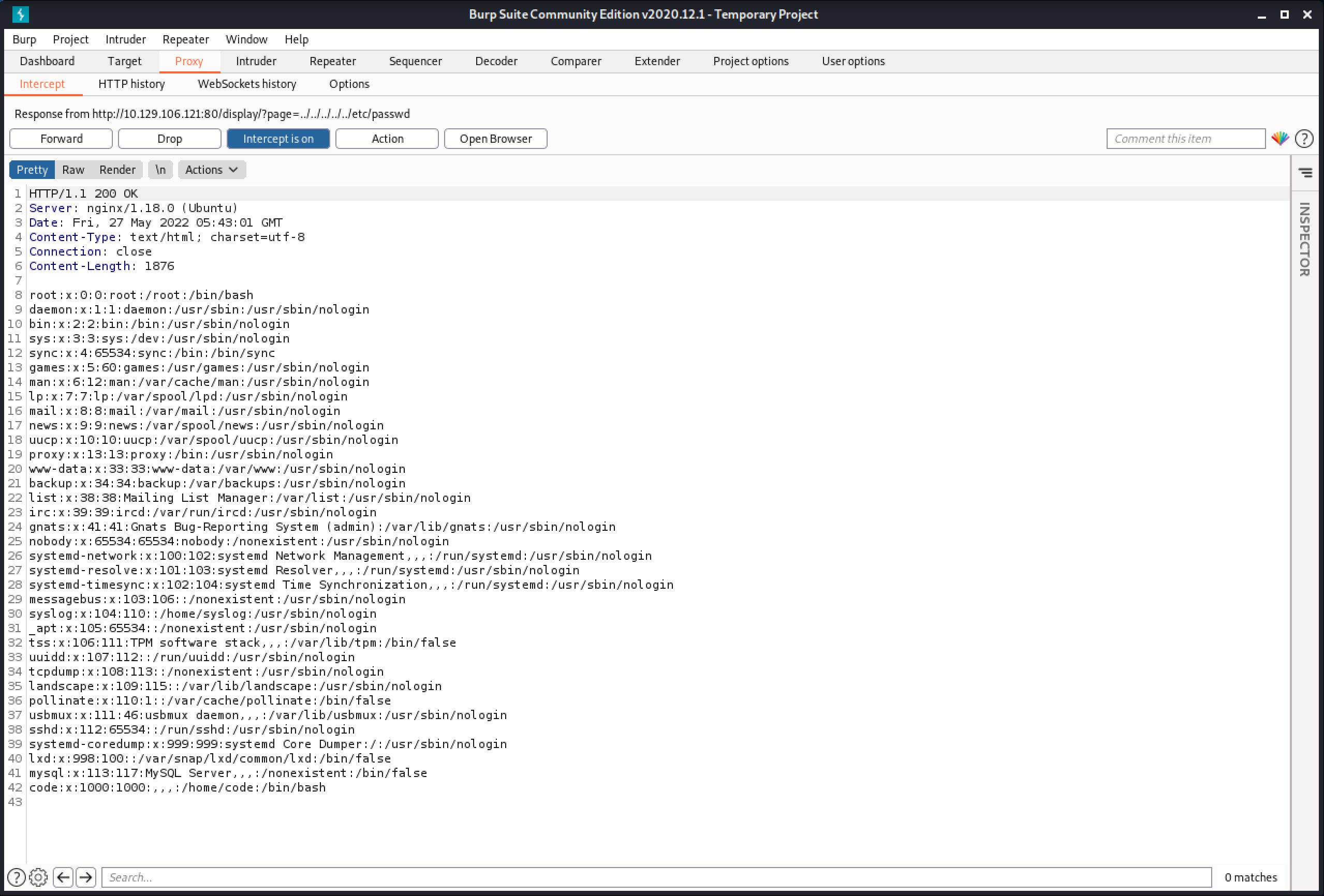The image size is (1324, 896).
Task: Click the sshd:x:112:65534 entry line
Action: (192, 729)
